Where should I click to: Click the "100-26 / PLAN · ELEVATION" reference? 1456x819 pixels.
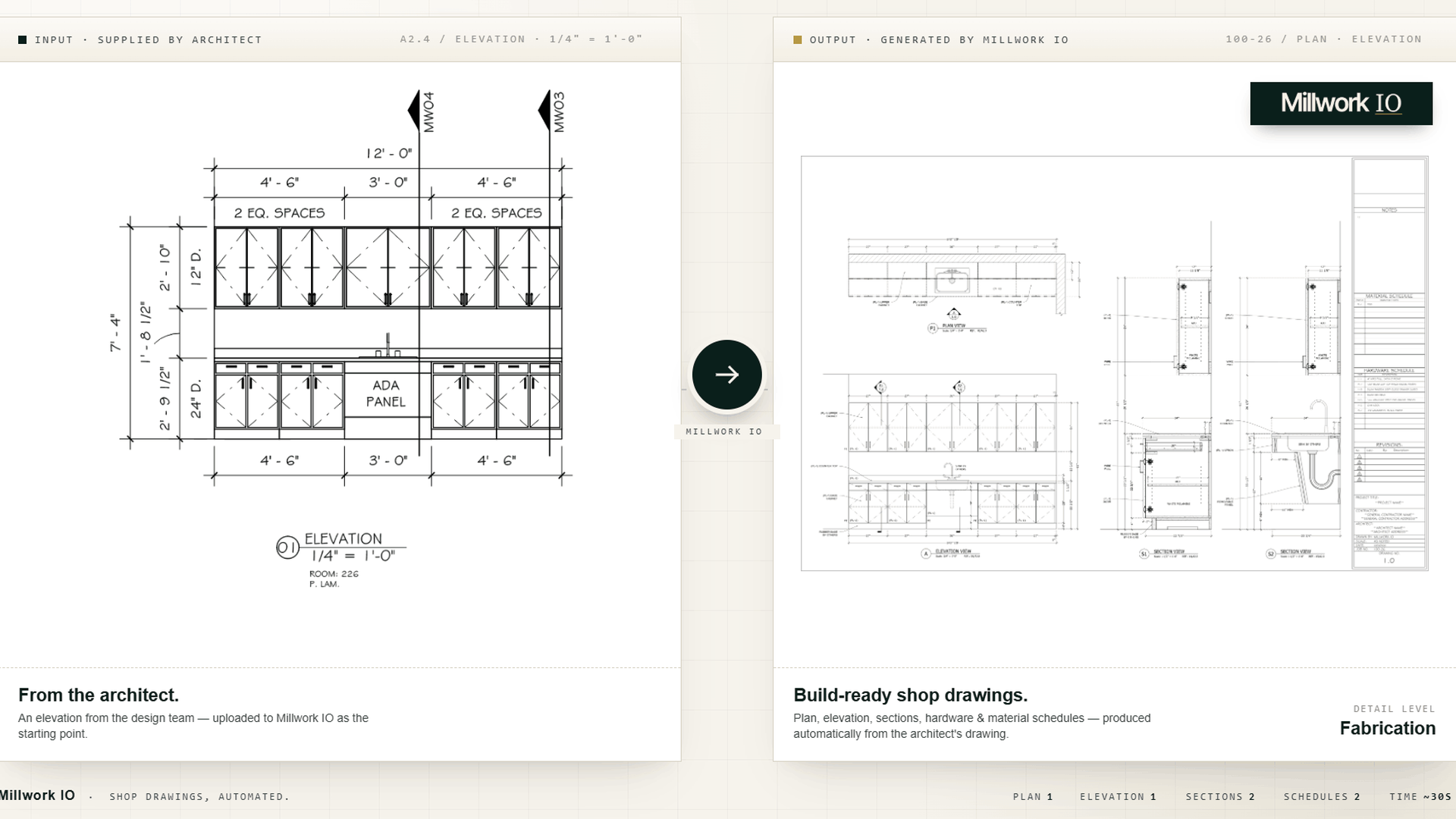pos(1323,39)
